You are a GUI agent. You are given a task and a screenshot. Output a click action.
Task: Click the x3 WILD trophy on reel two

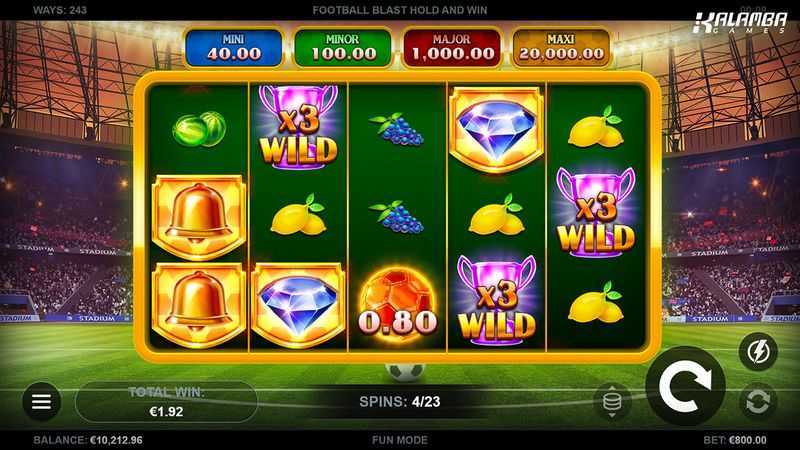(x=298, y=127)
